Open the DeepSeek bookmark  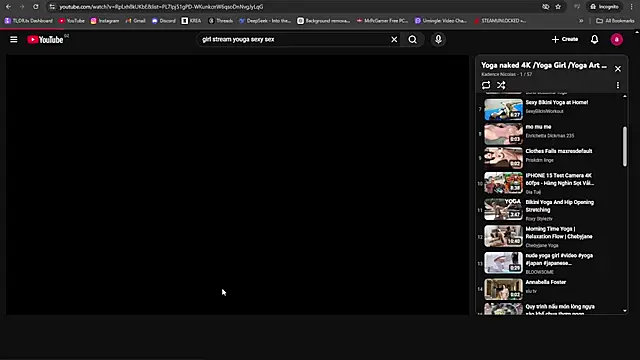click(265, 21)
